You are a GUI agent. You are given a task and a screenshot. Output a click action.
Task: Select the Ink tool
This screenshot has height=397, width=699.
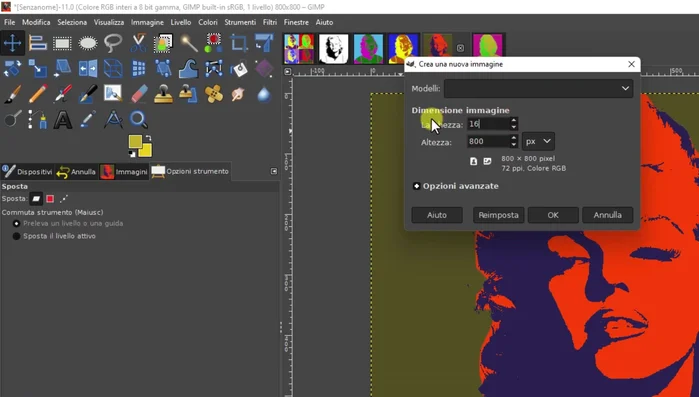[x=88, y=94]
